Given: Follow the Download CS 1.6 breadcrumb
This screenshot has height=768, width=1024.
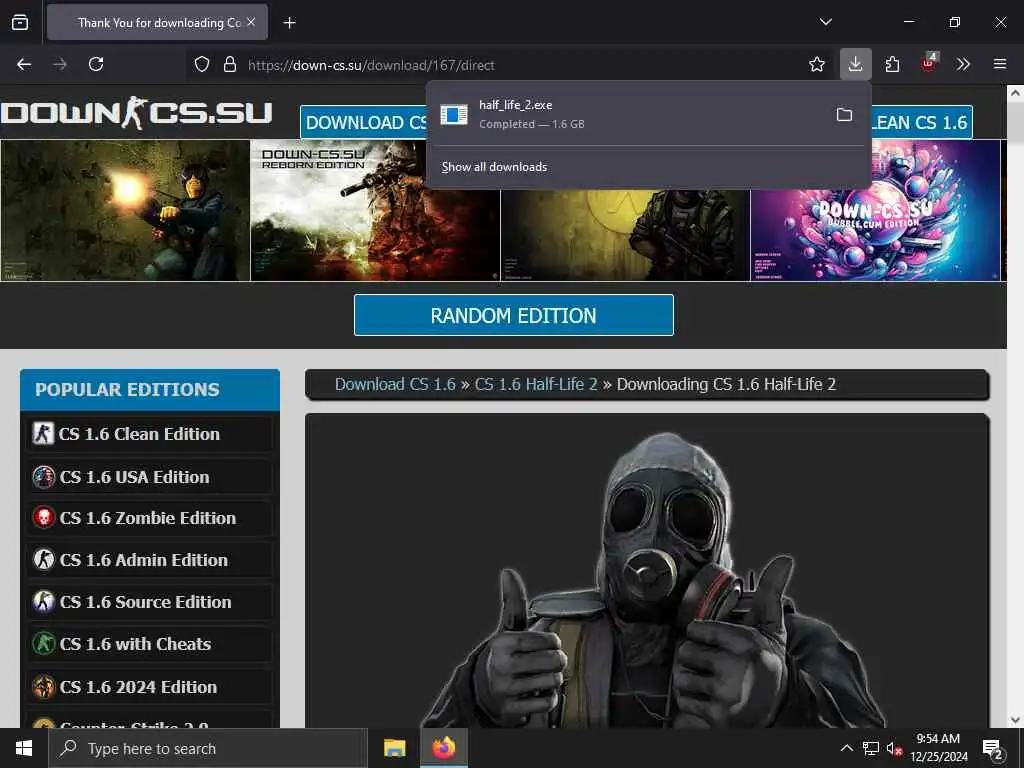Looking at the screenshot, I should tap(395, 384).
